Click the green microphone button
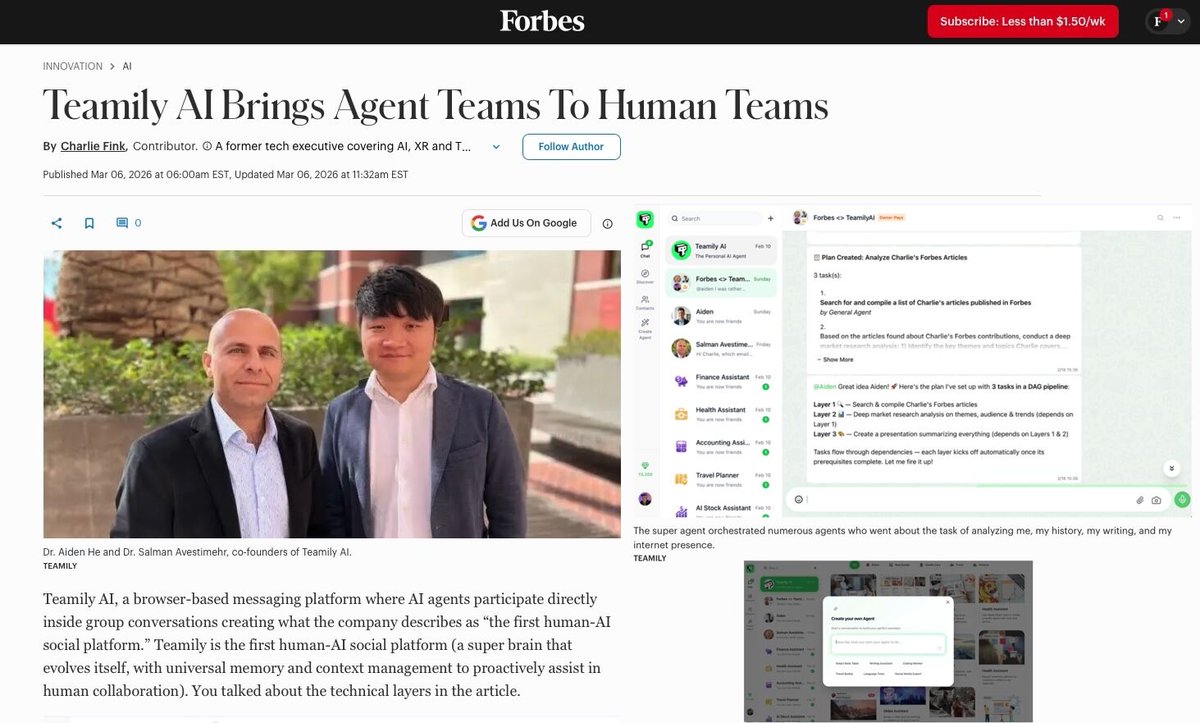This screenshot has width=1200, height=723. [x=1182, y=499]
